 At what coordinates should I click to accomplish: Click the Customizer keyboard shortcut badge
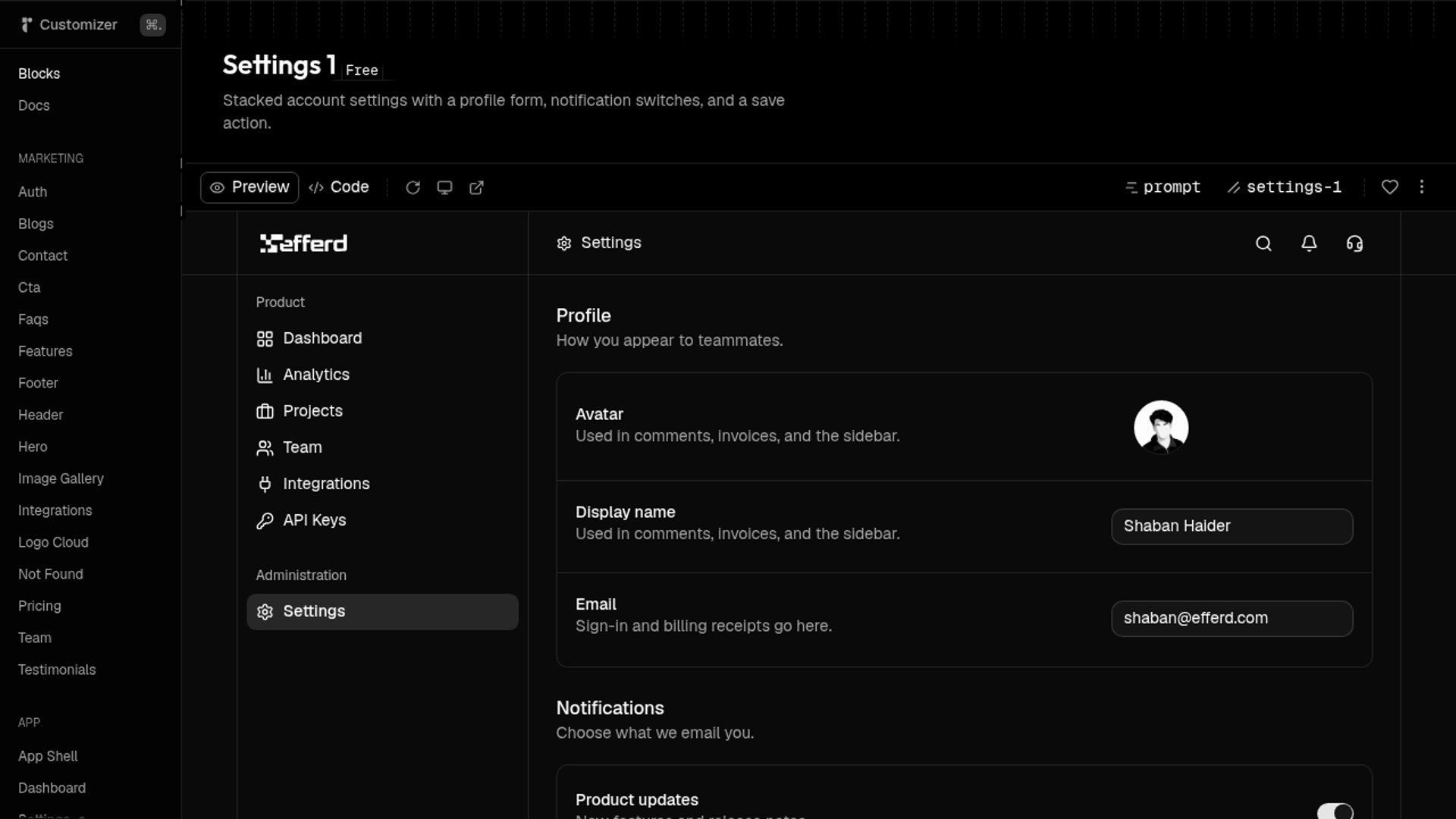click(x=152, y=25)
